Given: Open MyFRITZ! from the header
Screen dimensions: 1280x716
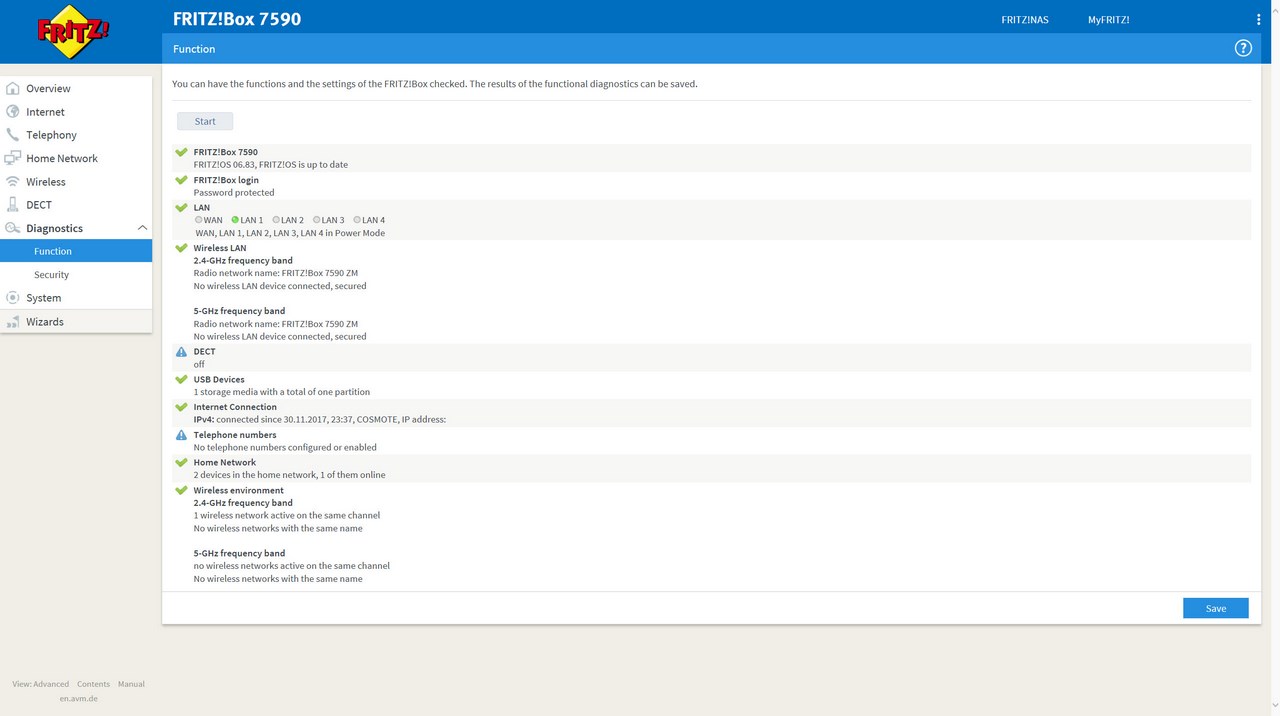Looking at the screenshot, I should (1109, 20).
